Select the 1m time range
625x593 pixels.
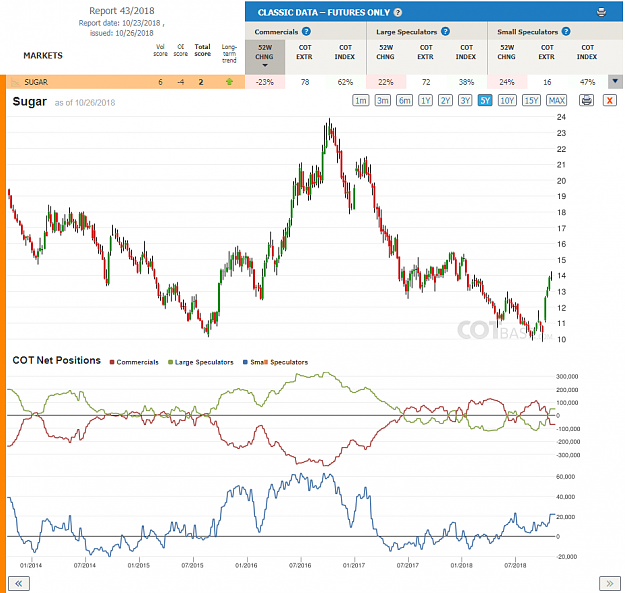point(361,100)
